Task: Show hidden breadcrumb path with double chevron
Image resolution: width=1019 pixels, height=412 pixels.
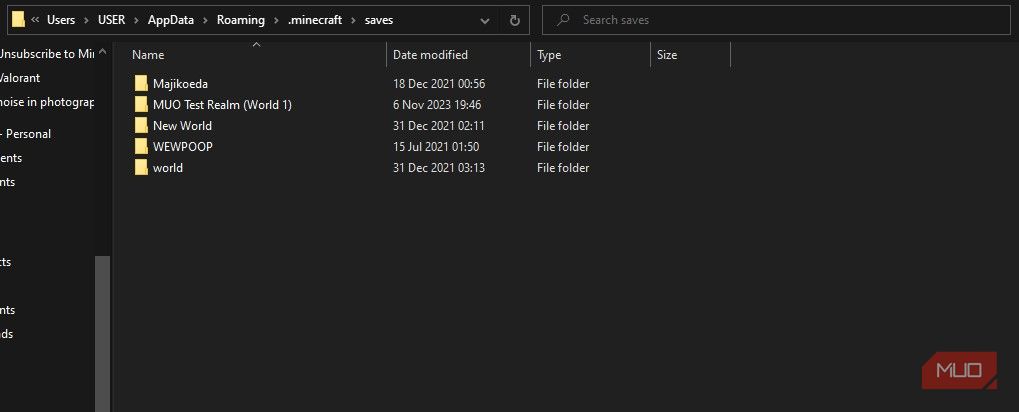Action: 35,20
